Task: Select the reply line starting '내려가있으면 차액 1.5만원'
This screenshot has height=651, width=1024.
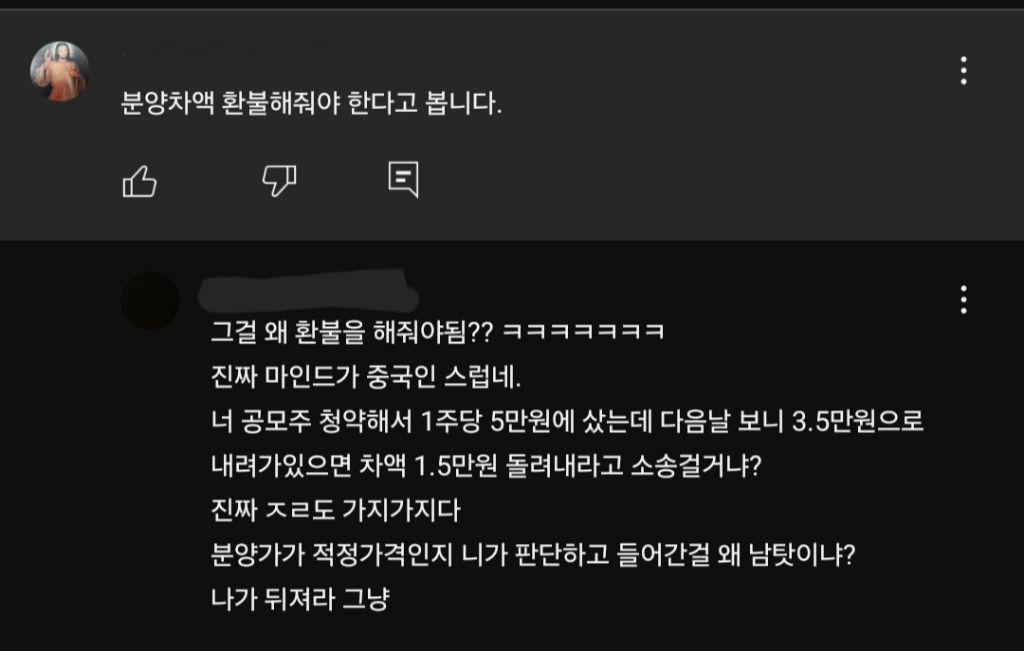Action: 486,466
